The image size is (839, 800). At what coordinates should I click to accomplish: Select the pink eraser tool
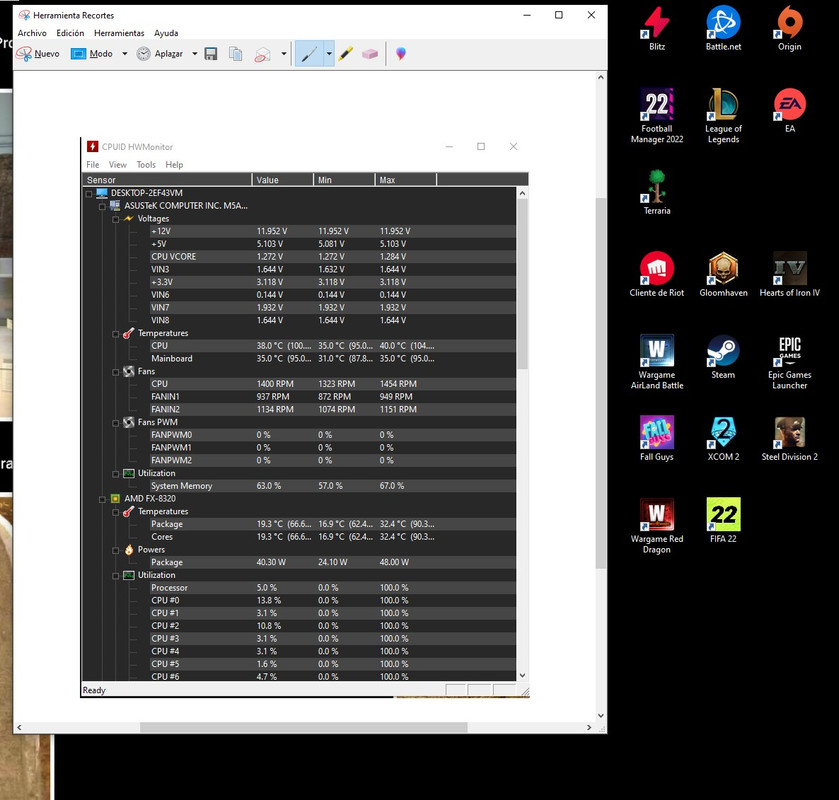tap(370, 54)
